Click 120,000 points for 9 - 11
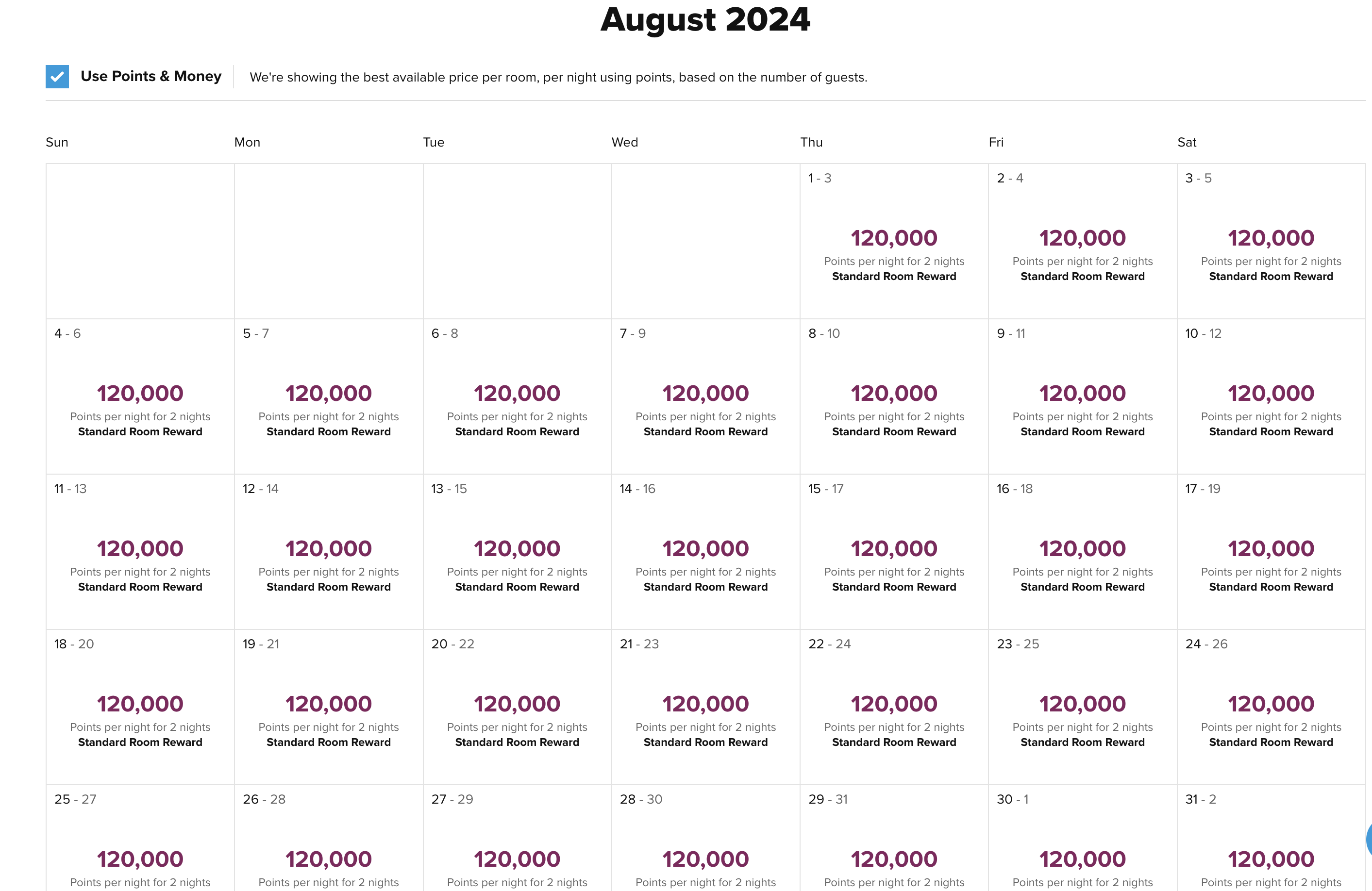The image size is (1372, 891). pyautogui.click(x=1082, y=393)
